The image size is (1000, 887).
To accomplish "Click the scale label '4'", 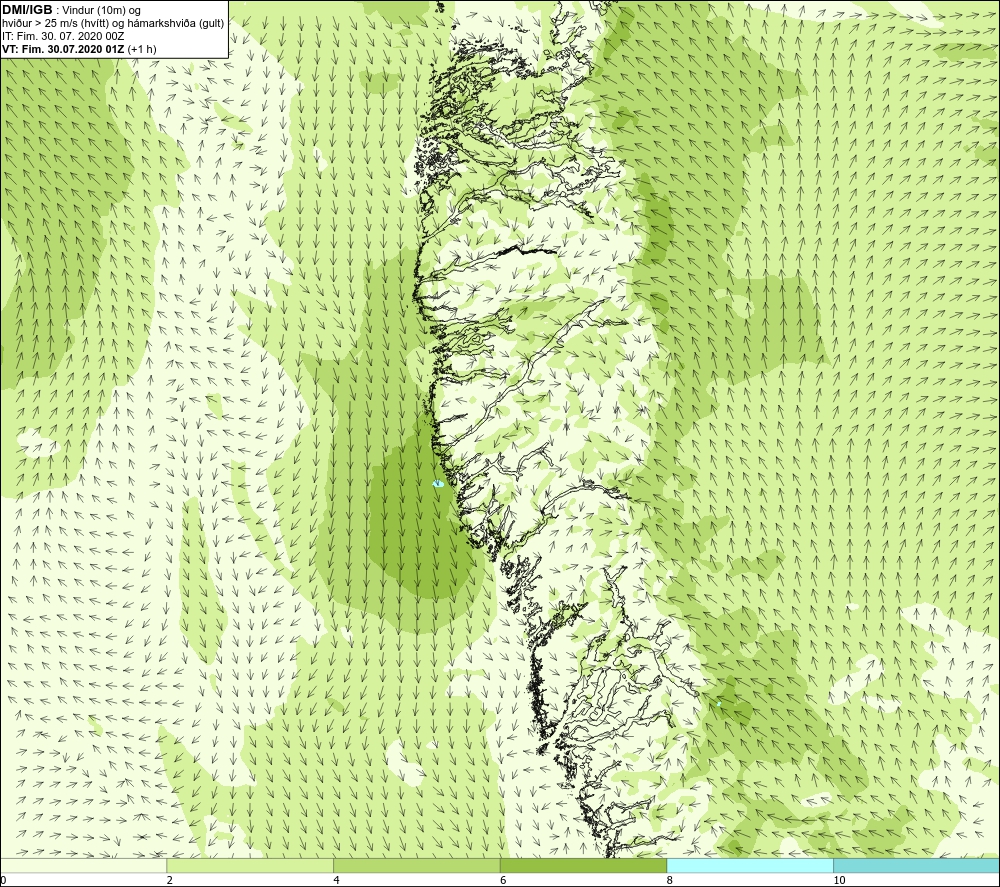I will (337, 881).
